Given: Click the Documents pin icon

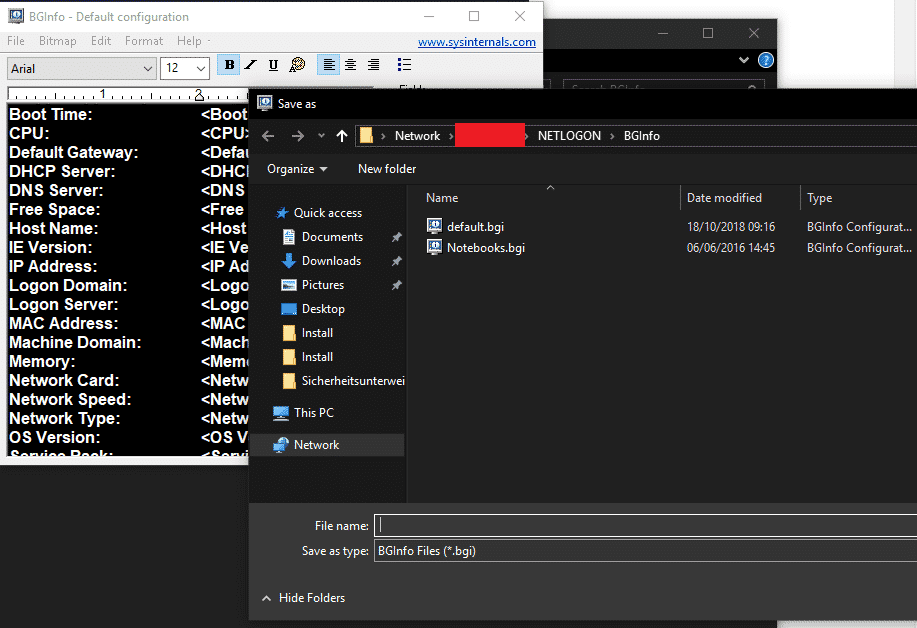Looking at the screenshot, I should coord(397,237).
